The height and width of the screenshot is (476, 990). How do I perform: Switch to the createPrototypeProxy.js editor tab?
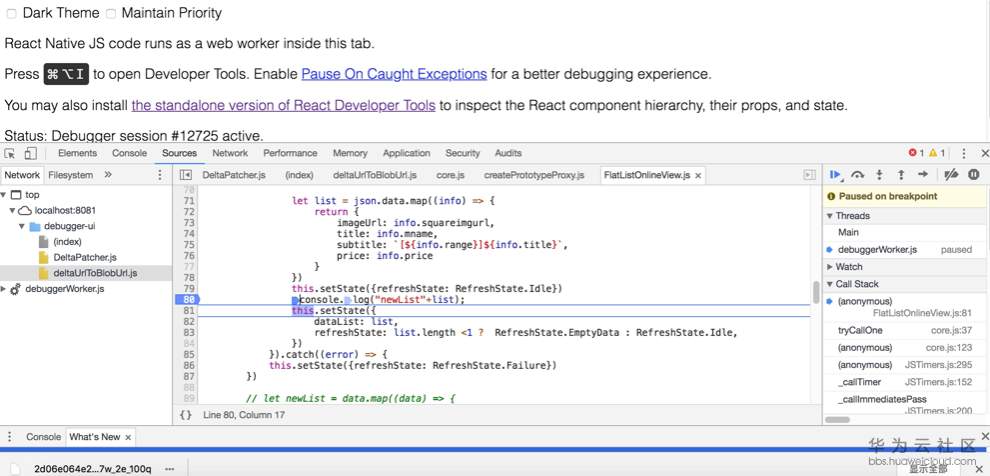(x=534, y=175)
